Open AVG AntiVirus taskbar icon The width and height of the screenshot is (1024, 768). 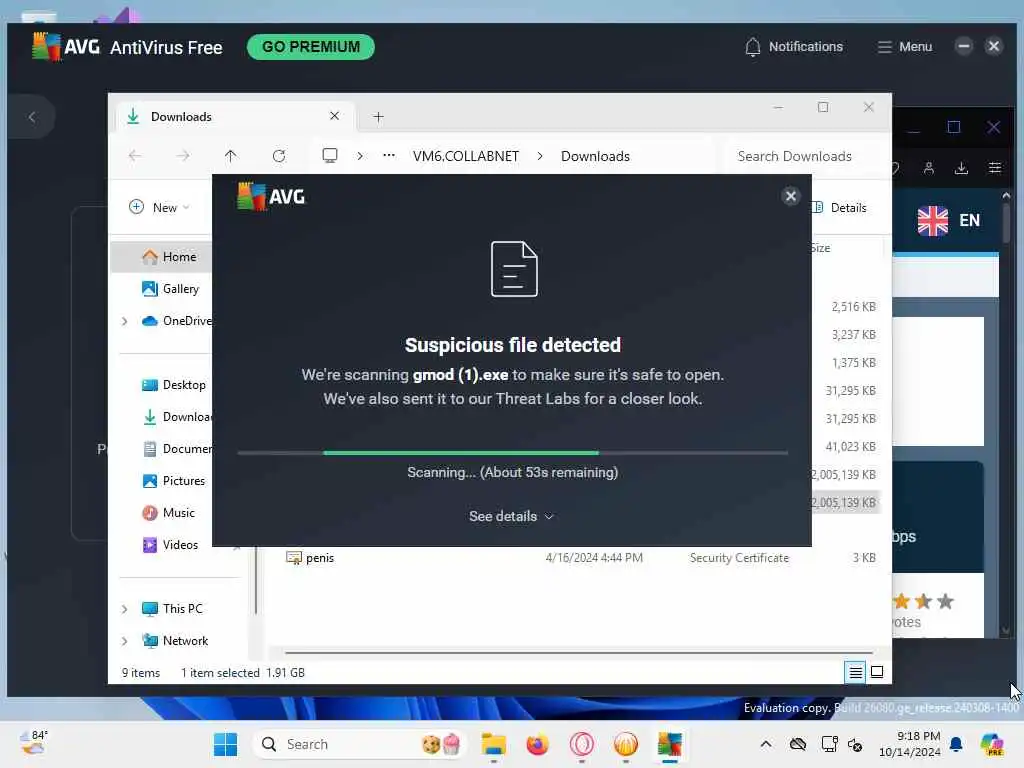[669, 744]
